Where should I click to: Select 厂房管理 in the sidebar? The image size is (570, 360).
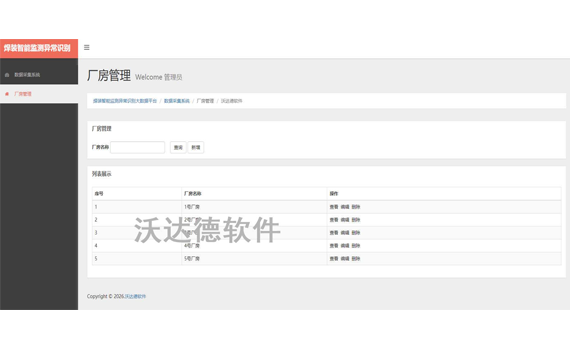pyautogui.click(x=23, y=94)
